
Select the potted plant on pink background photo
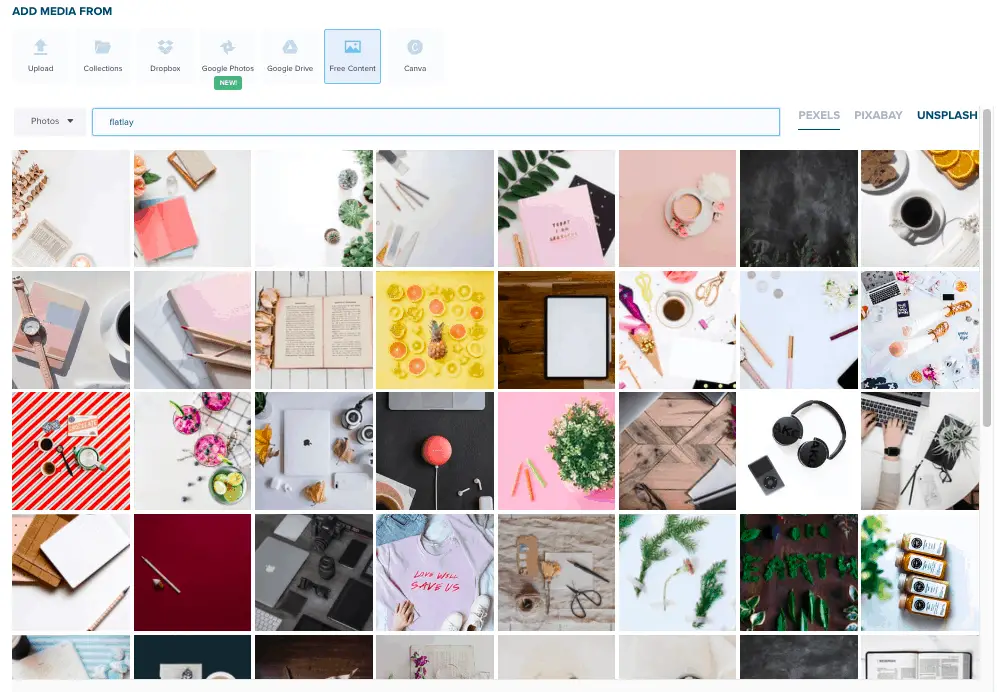[556, 451]
